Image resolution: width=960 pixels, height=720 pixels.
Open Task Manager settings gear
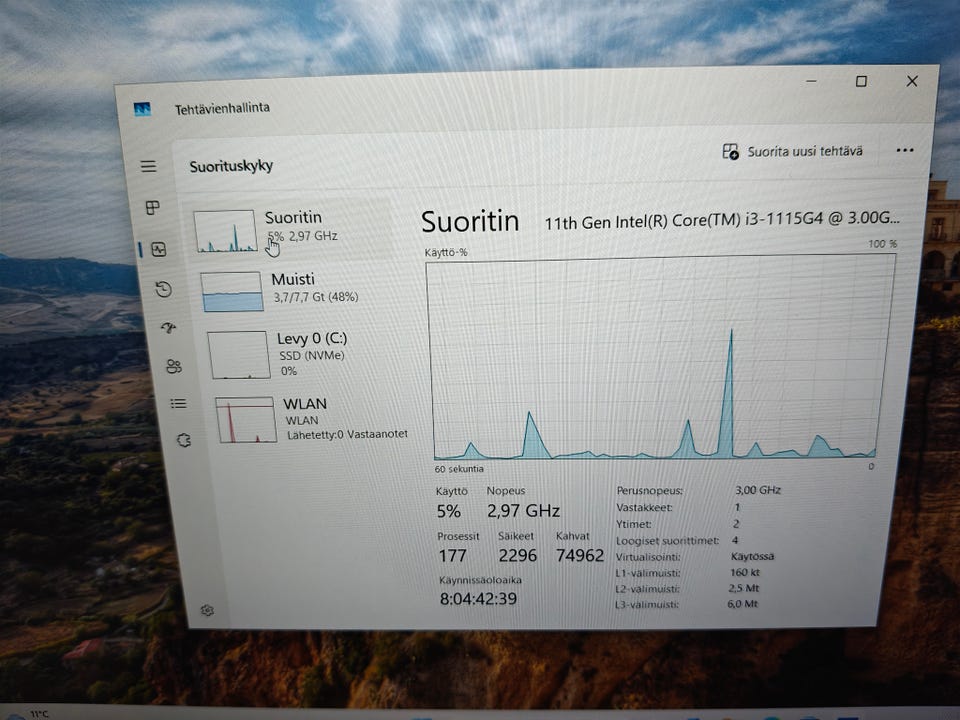[207, 610]
